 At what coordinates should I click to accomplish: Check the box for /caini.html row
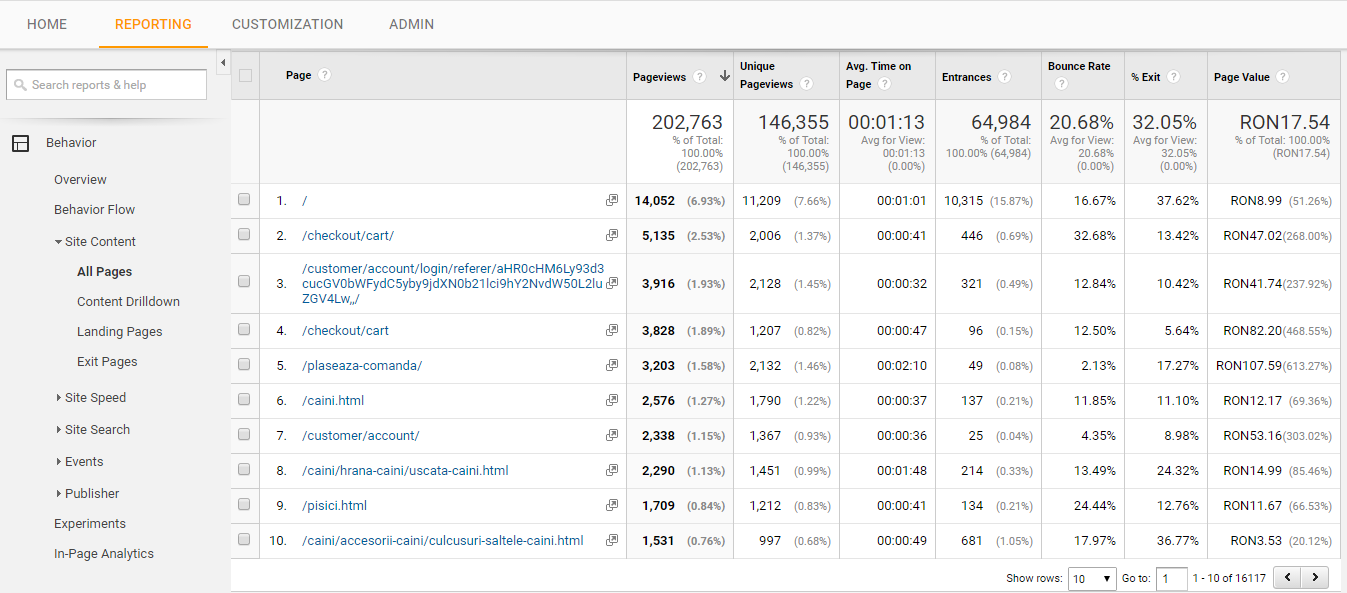pos(244,400)
